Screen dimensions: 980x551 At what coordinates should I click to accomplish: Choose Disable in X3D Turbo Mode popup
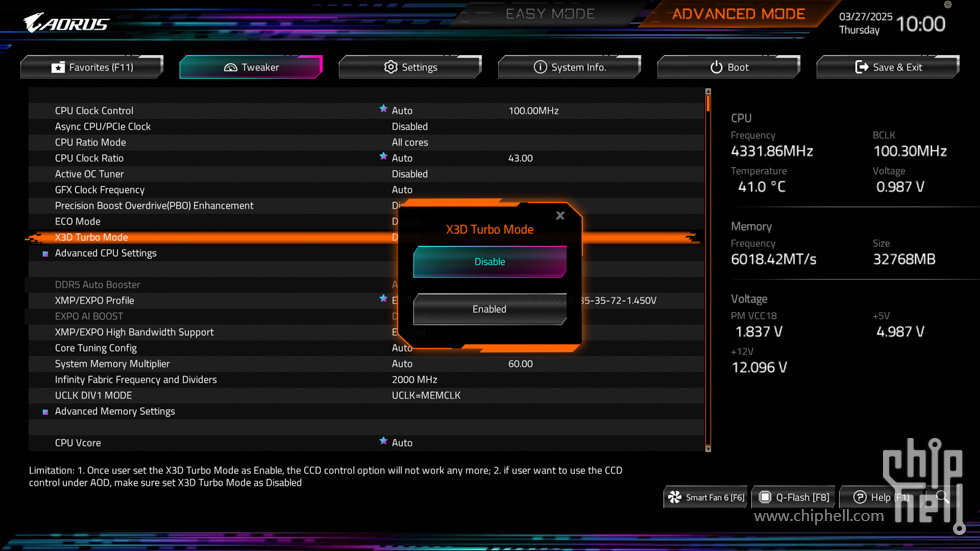pyautogui.click(x=489, y=262)
